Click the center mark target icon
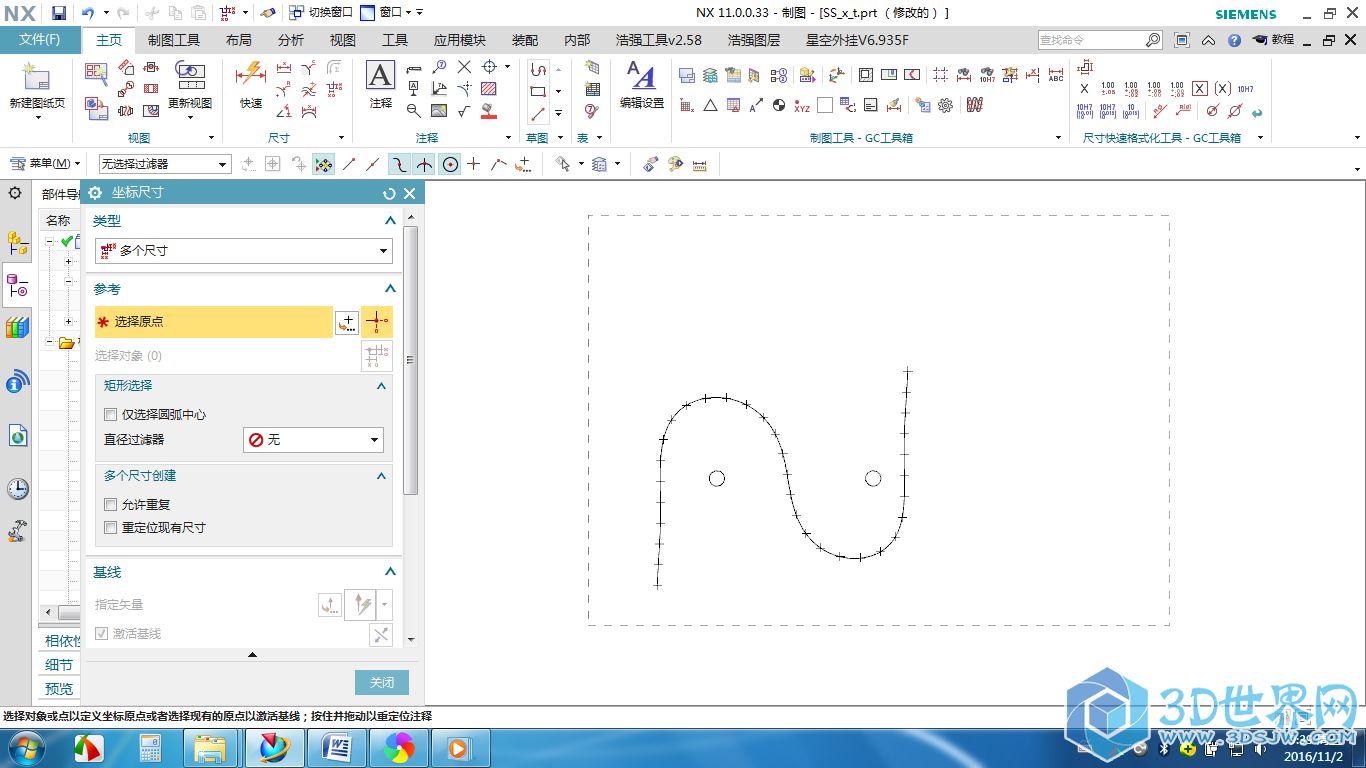The width and height of the screenshot is (1366, 768). coord(489,67)
